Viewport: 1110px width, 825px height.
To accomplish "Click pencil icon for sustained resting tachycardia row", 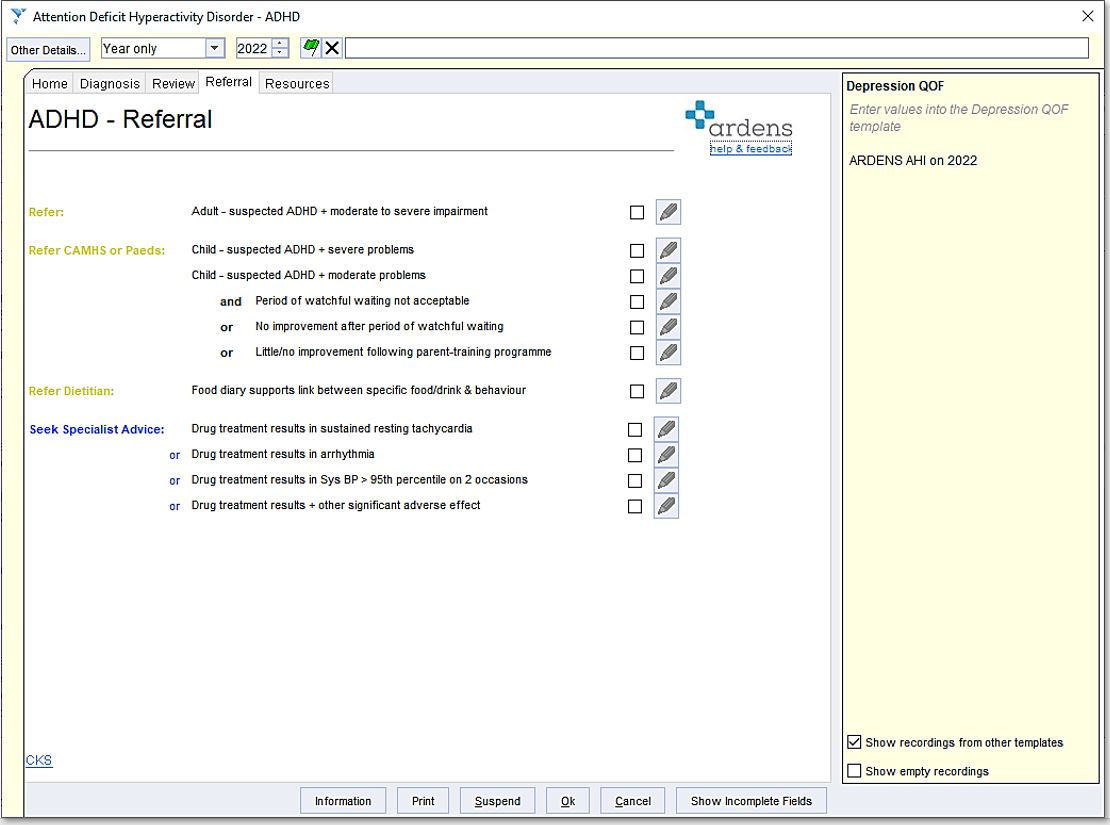I will pyautogui.click(x=666, y=429).
